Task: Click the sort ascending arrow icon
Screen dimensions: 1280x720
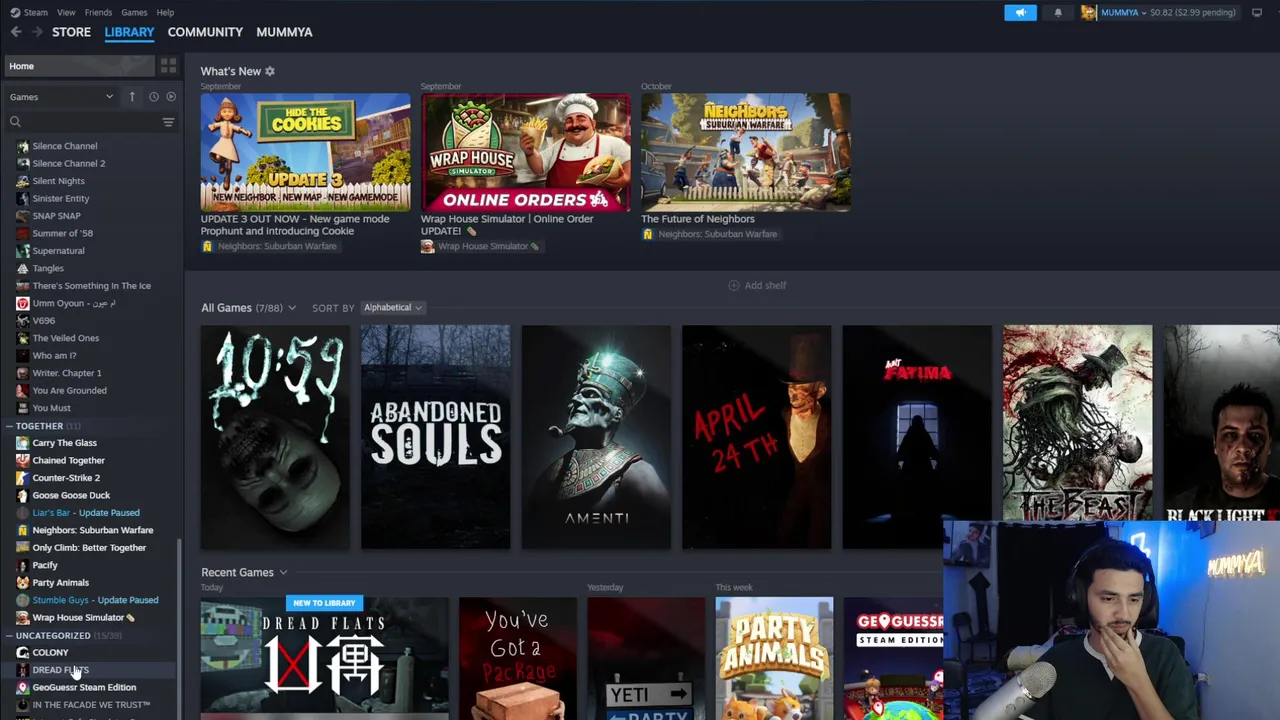Action: pos(132,97)
